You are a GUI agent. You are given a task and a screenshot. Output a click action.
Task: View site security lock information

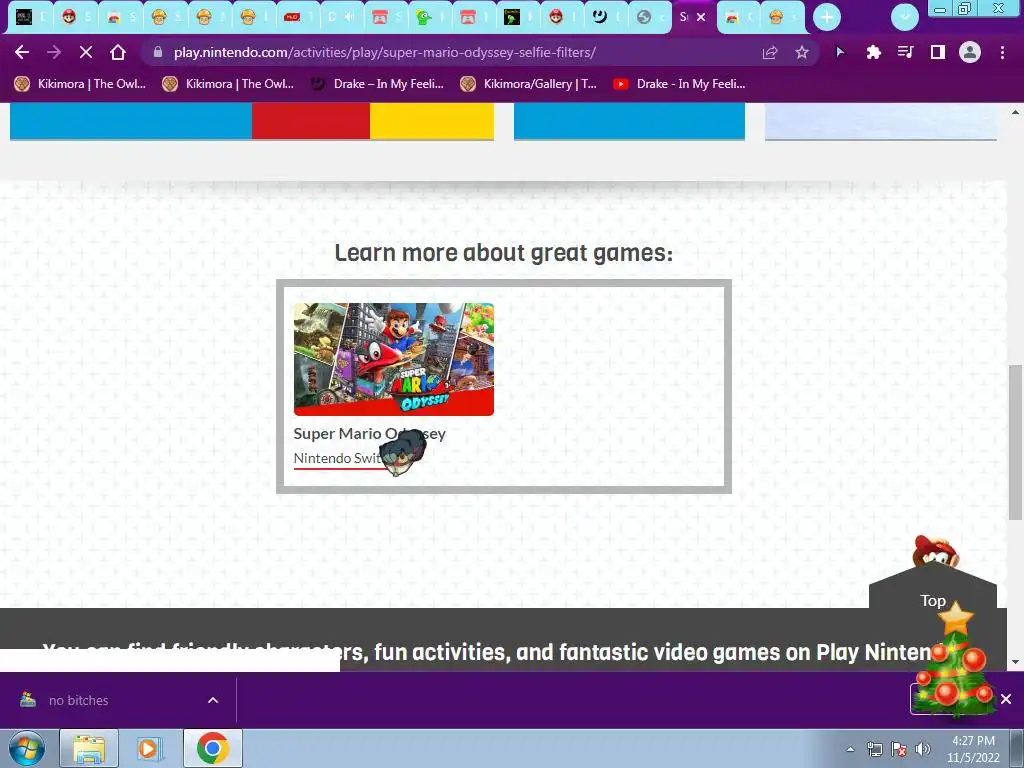click(157, 52)
